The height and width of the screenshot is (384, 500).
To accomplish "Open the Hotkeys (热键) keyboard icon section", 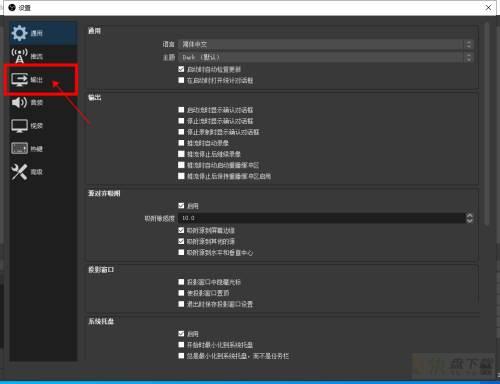I will tap(19, 148).
